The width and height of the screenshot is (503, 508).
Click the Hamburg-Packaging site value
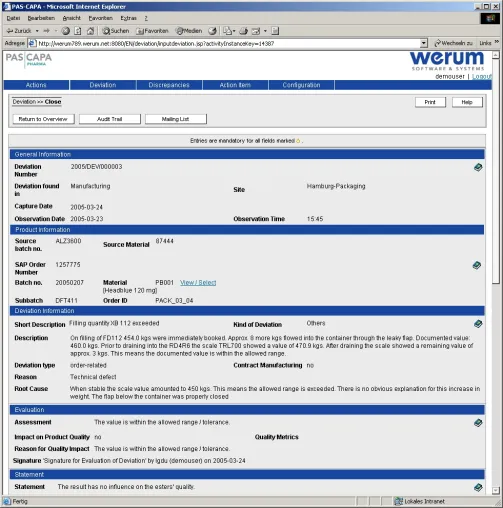[x=336, y=186]
